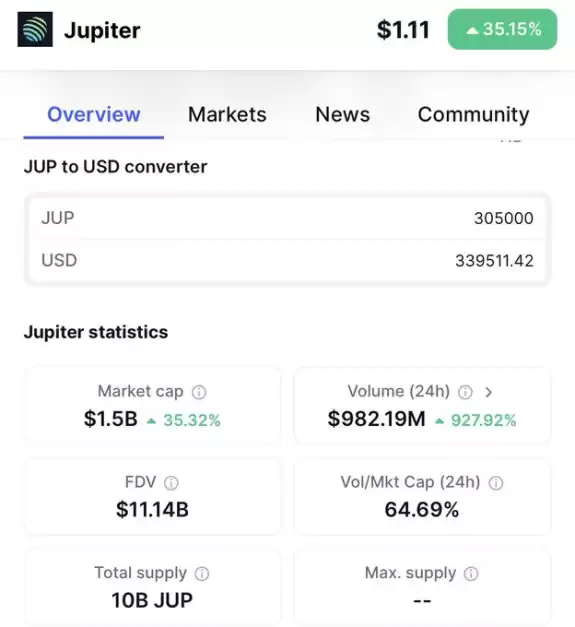Open Total supply info icon

tap(202, 574)
